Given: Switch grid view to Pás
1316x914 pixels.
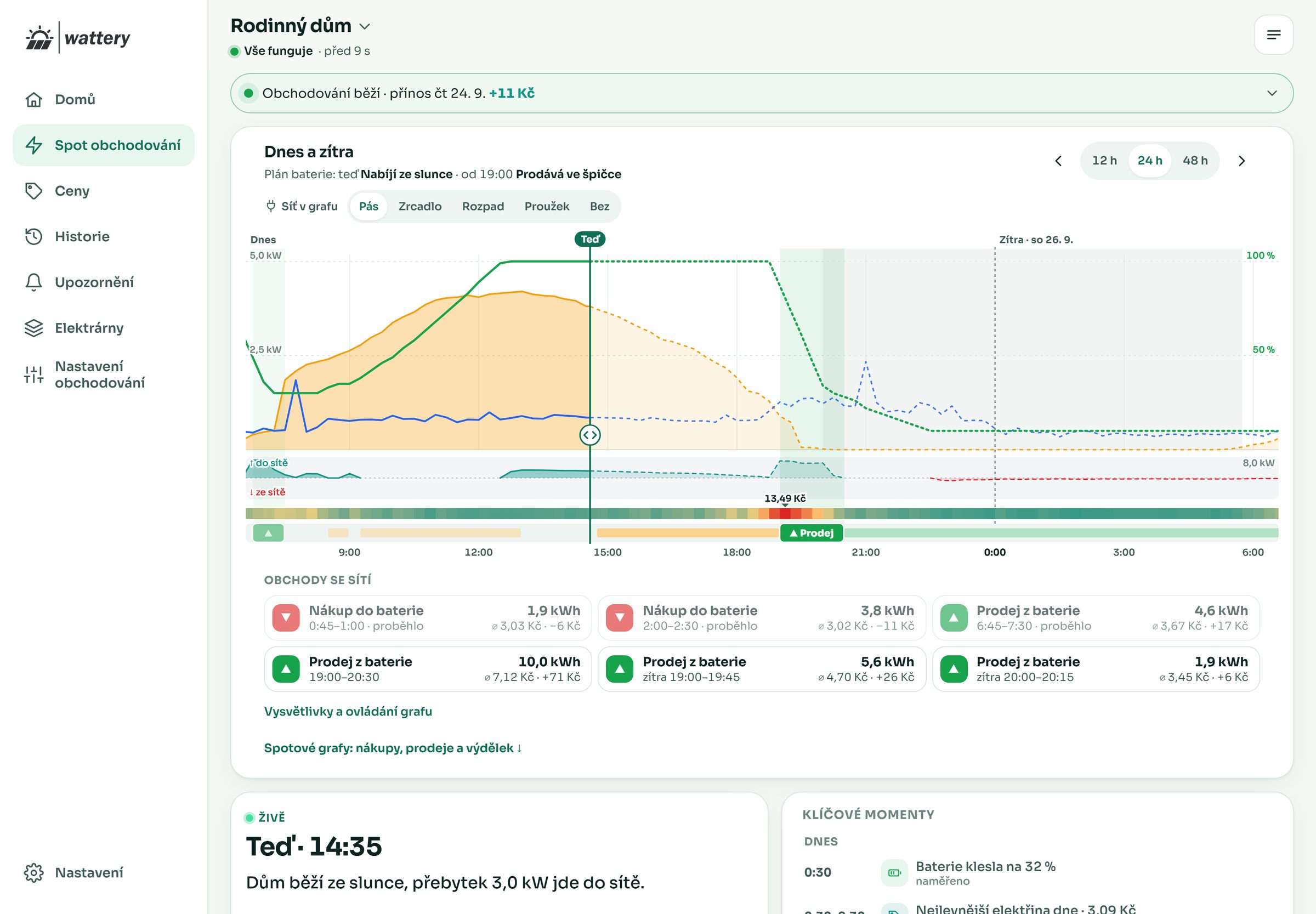Looking at the screenshot, I should 368,206.
